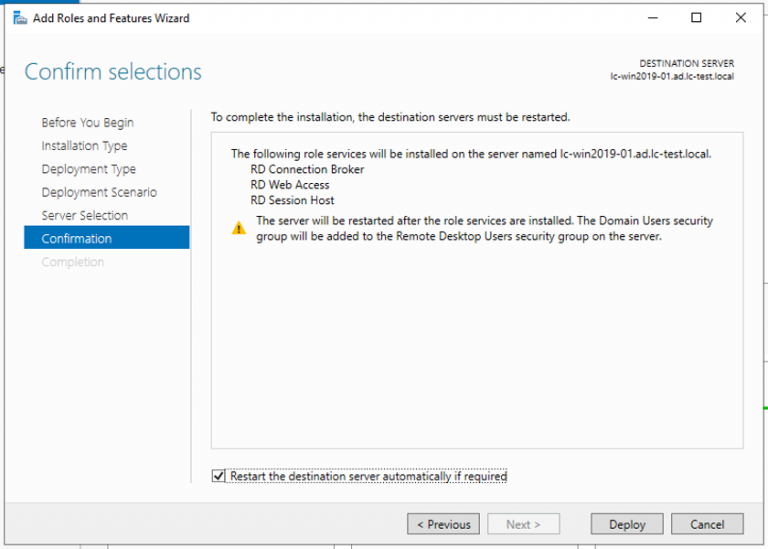Open the Deployment Scenario step
This screenshot has width=768, height=549.
click(99, 192)
